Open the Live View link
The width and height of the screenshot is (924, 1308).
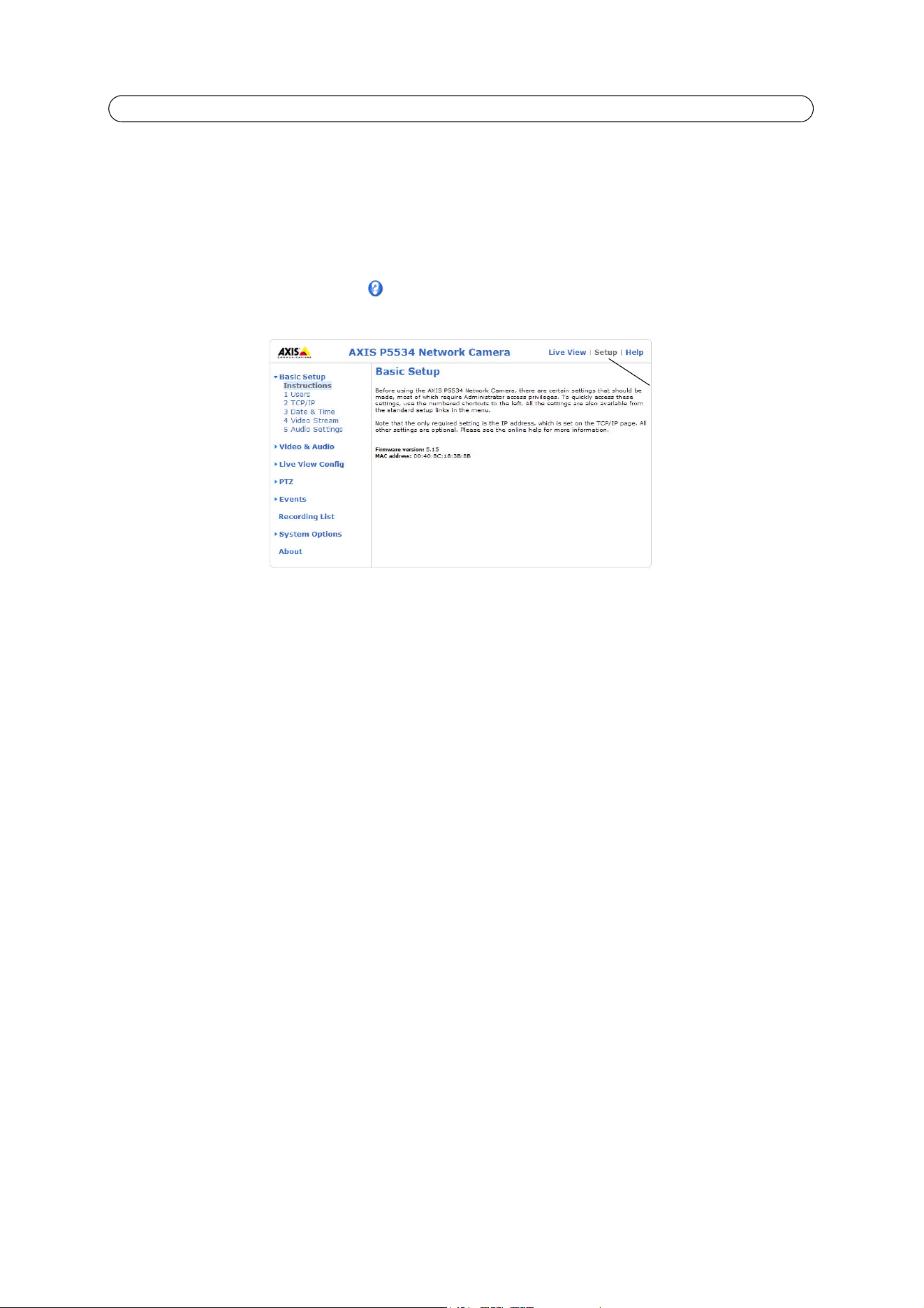coord(567,353)
